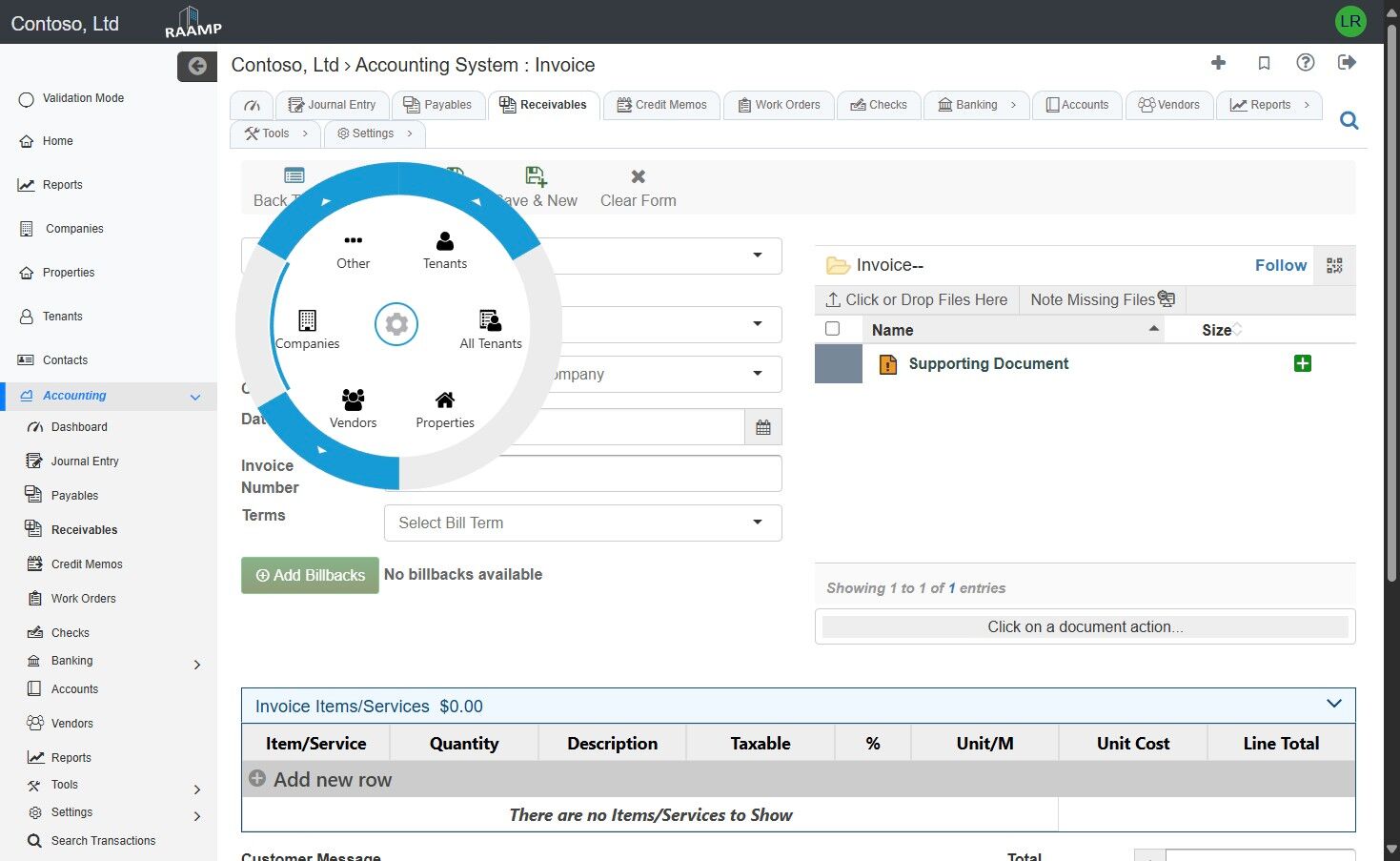
Task: Open the Credit Memos tab
Action: pos(661,105)
